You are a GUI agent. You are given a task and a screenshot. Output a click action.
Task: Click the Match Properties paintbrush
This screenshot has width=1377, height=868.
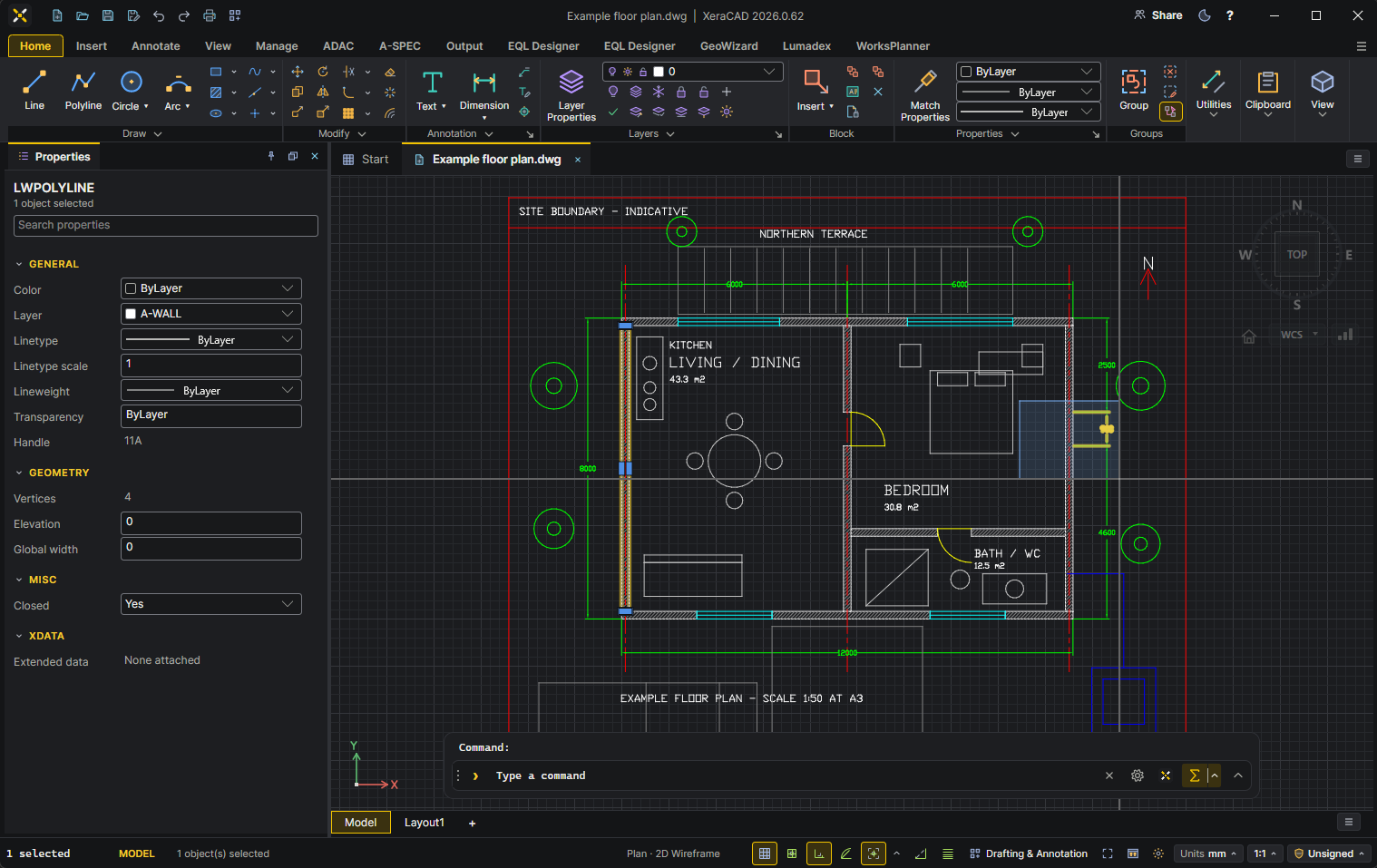click(925, 94)
